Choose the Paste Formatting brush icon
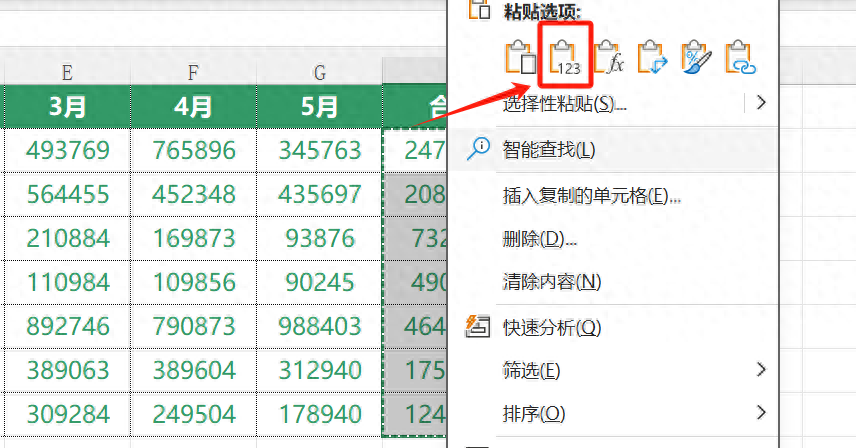 [x=696, y=57]
